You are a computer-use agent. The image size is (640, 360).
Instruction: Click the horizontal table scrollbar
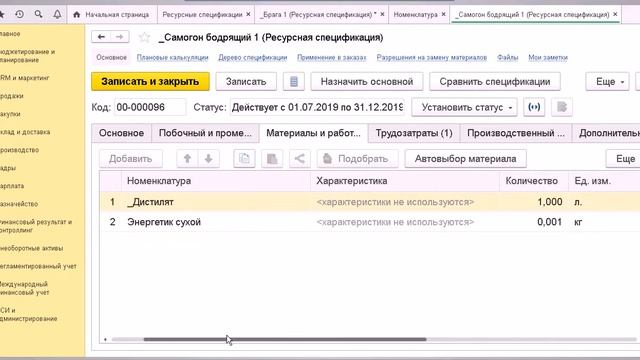point(285,339)
